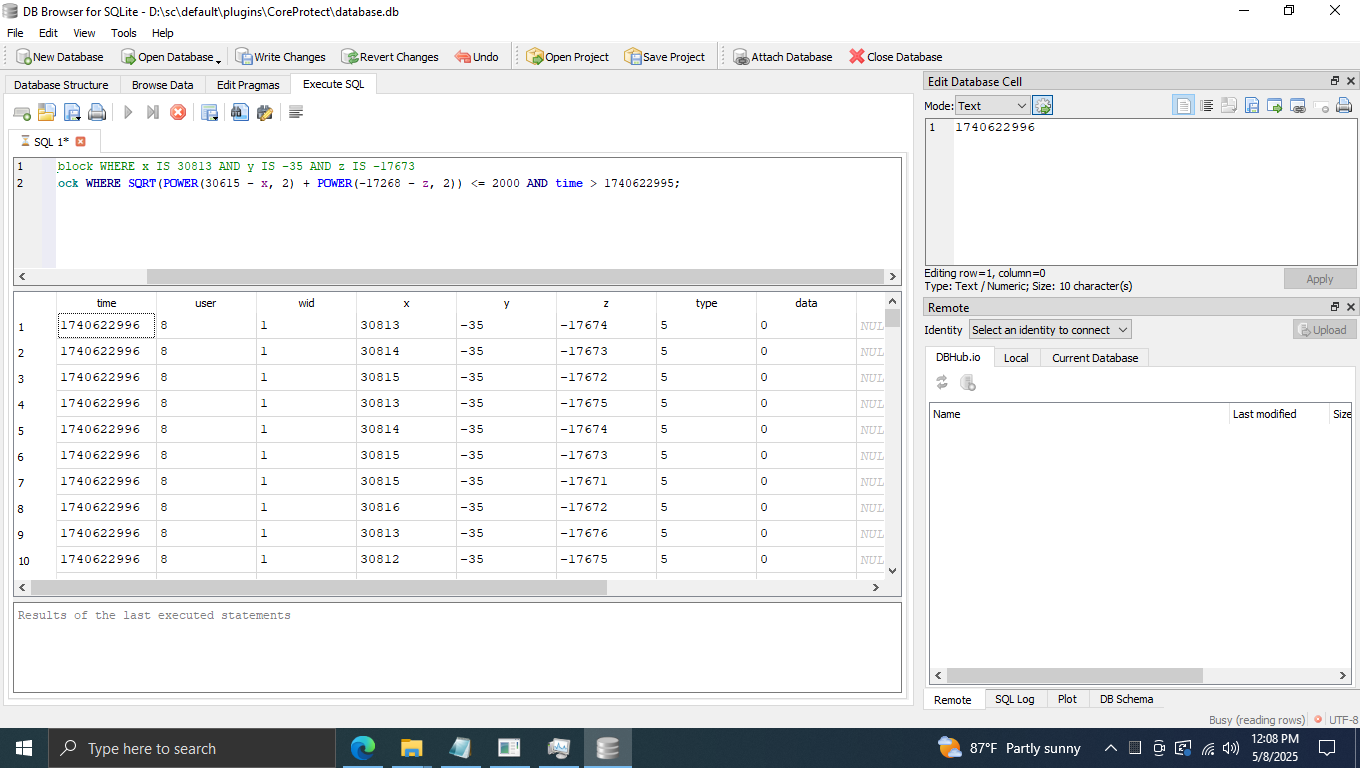Toggle word wrap icon in cell editor
Image resolution: width=1360 pixels, height=768 pixels.
point(1207,105)
